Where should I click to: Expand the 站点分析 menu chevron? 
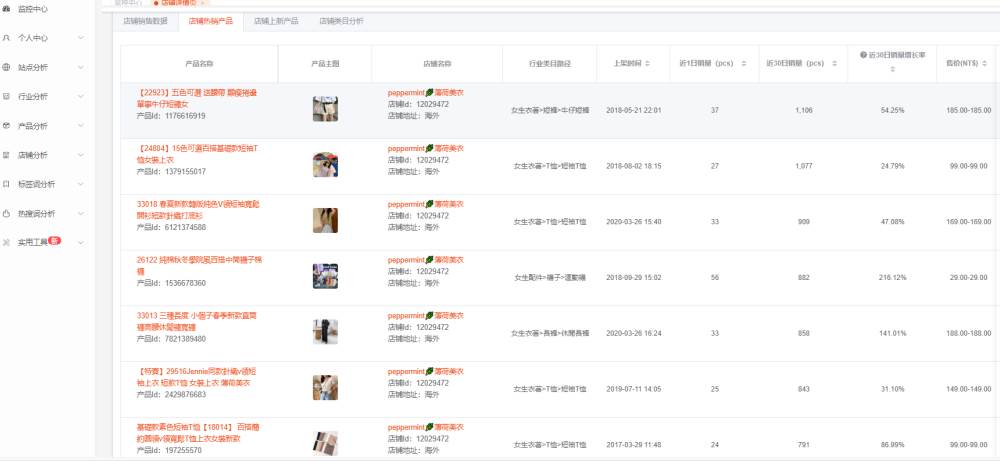(x=81, y=67)
